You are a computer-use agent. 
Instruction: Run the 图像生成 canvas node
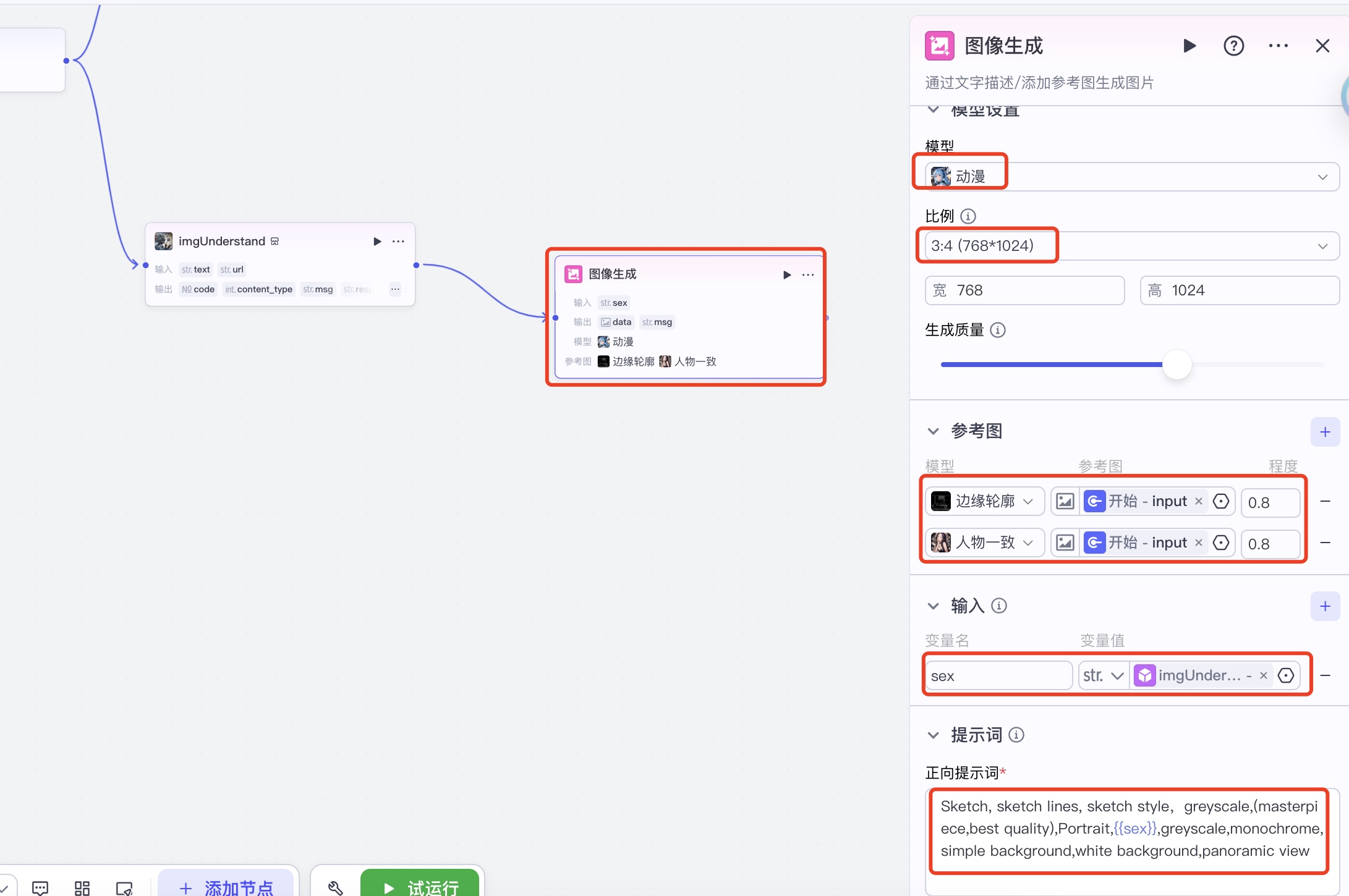coord(787,275)
